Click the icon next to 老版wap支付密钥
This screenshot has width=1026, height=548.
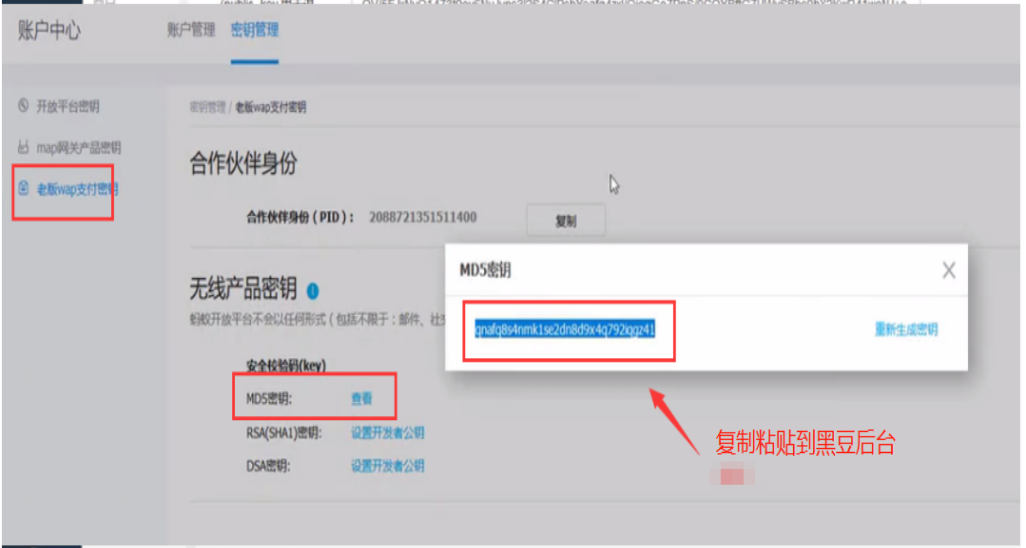coord(24,189)
